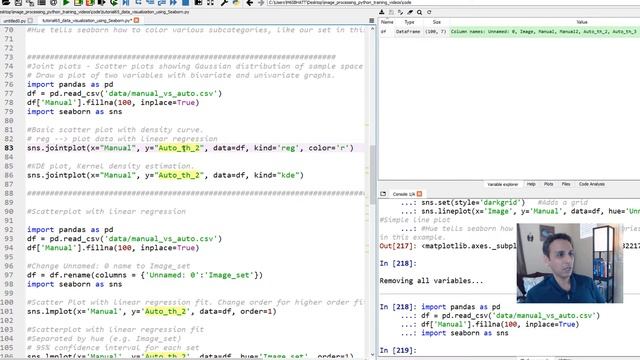Click the df.rename columns line 97
The height and width of the screenshot is (360, 640).
tap(145, 275)
